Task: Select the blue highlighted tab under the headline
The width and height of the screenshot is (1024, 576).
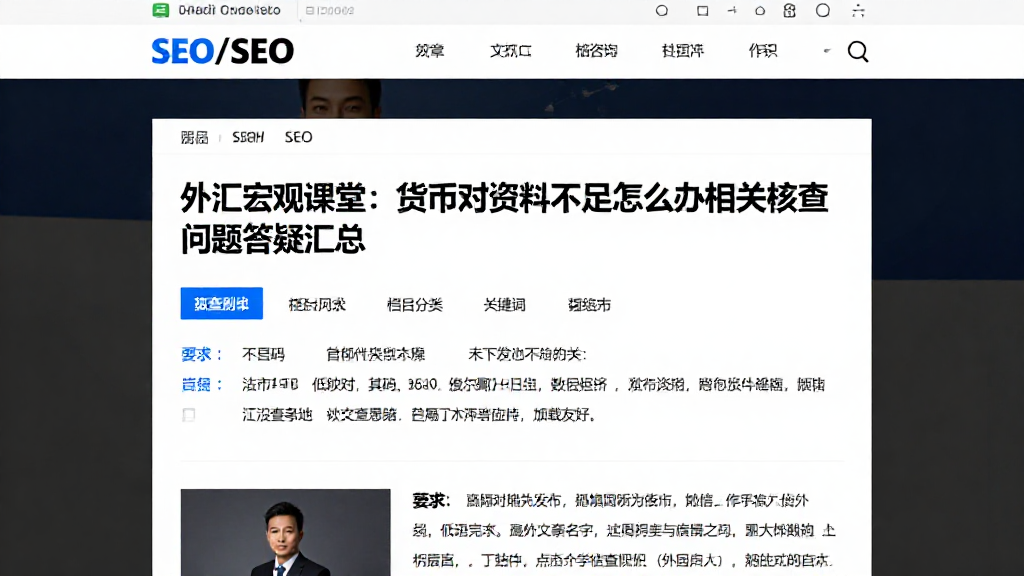Action: click(221, 304)
